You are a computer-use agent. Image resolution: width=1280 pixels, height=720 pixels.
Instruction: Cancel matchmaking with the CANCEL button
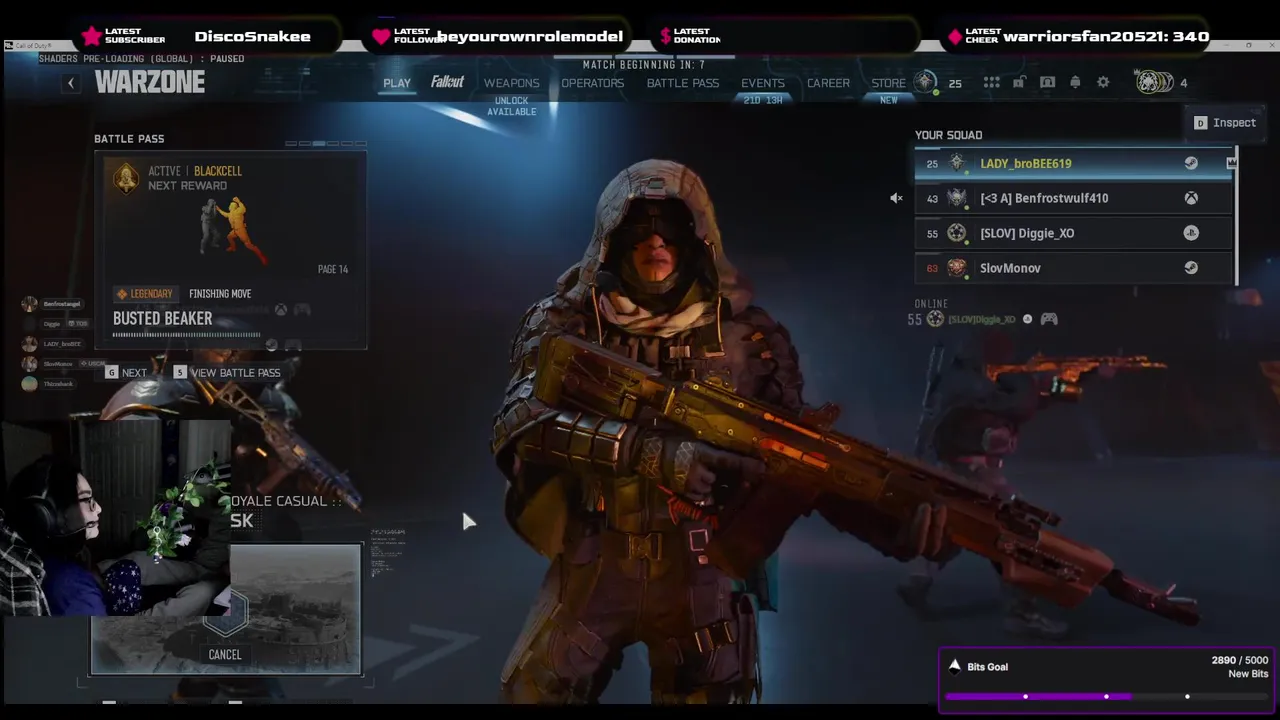[225, 654]
